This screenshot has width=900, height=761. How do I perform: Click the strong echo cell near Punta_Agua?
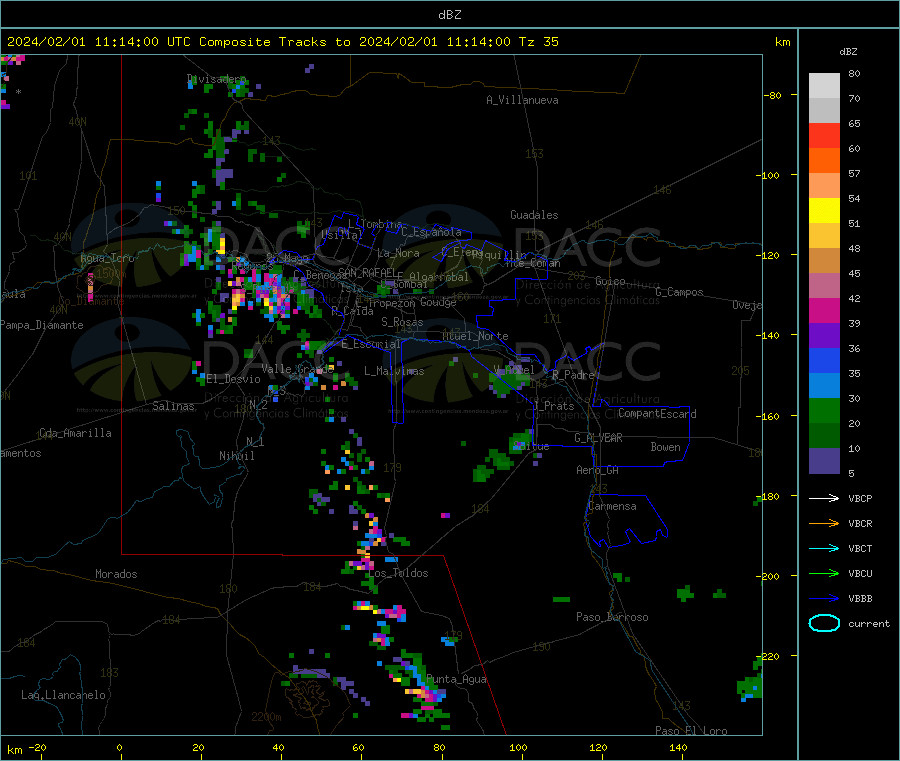pyautogui.click(x=425, y=694)
